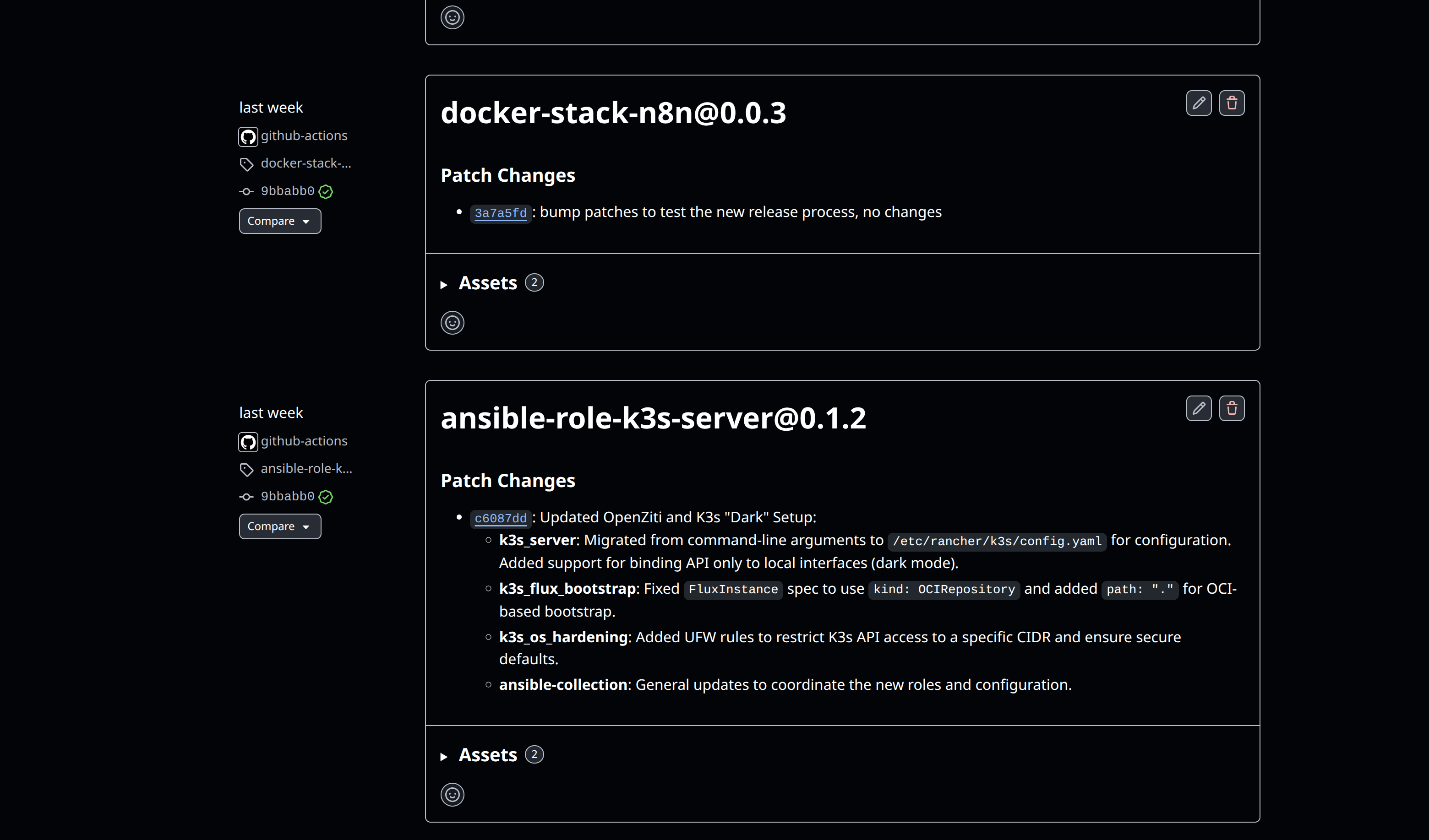Open Compare dropdown for ansible-role-k3s-server release
The width and height of the screenshot is (1429, 840).
[x=279, y=526]
